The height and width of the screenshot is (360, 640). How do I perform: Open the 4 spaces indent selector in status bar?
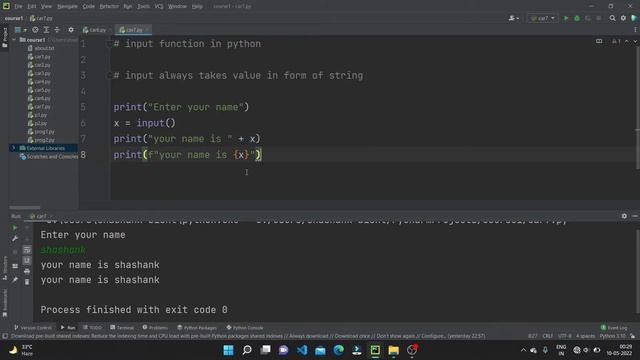pyautogui.click(x=585, y=336)
